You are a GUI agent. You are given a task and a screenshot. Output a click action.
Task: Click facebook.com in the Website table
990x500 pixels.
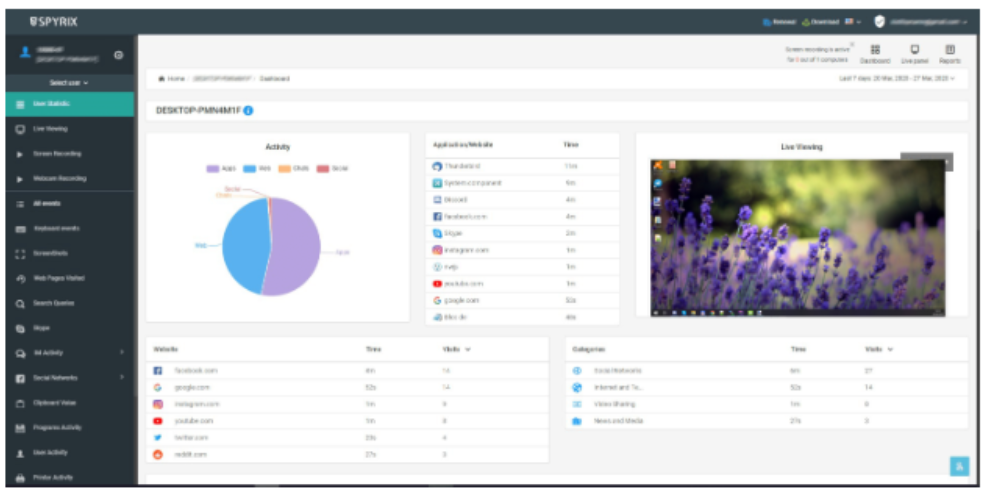[195, 370]
